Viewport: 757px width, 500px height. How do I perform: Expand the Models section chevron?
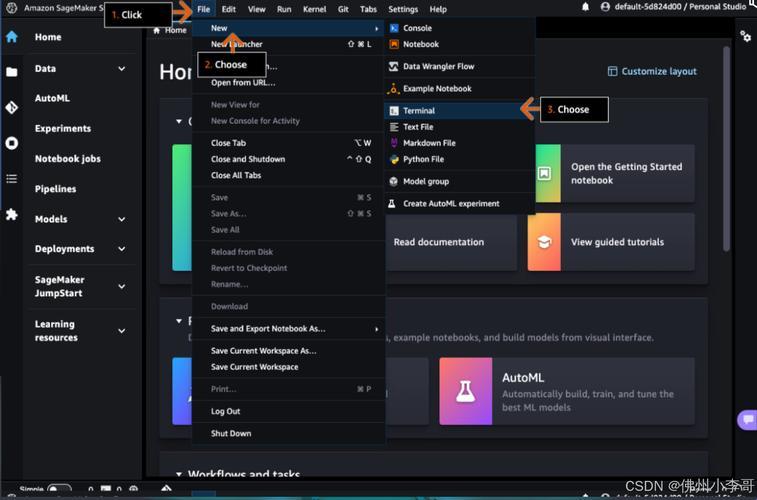click(122, 219)
